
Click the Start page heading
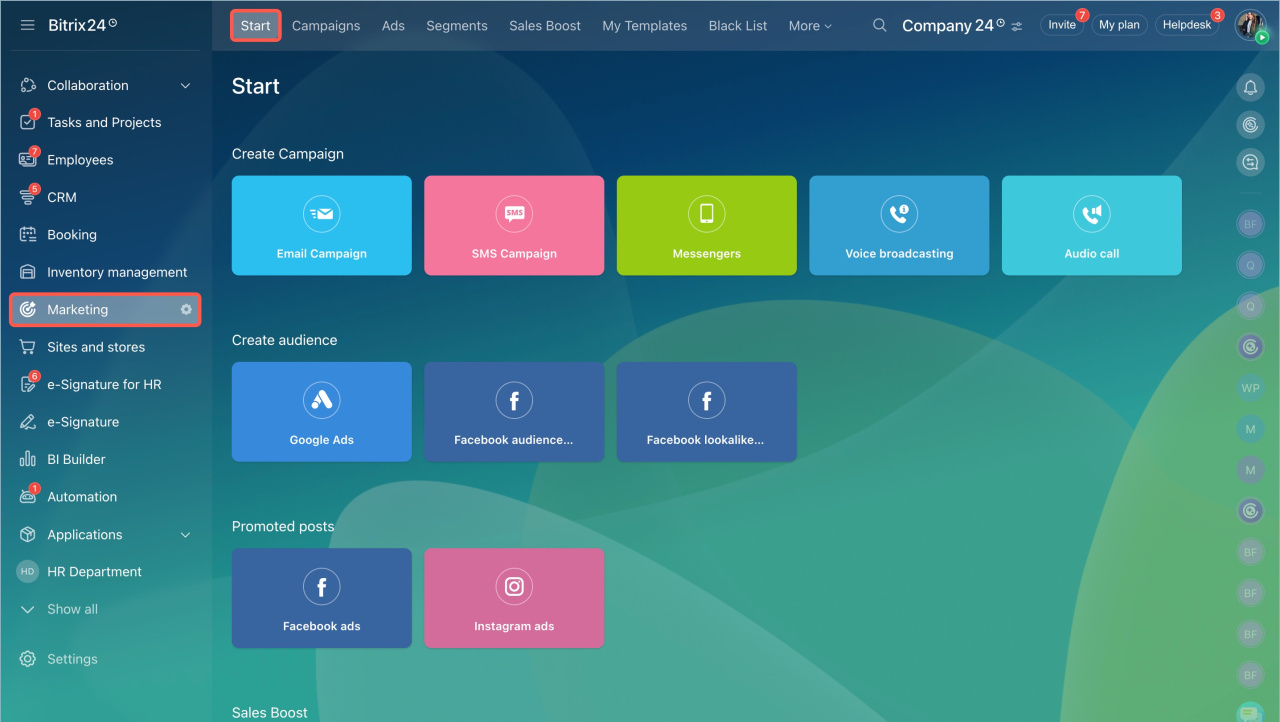click(x=256, y=86)
